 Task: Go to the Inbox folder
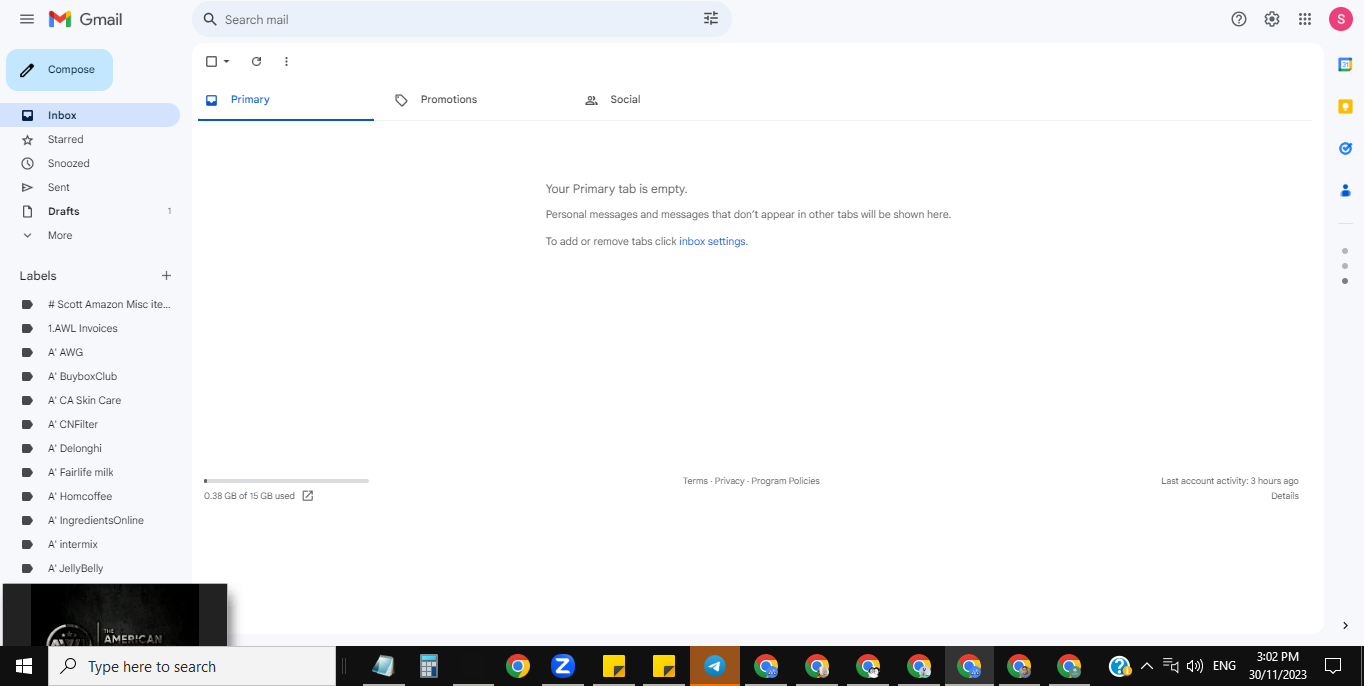coord(90,115)
